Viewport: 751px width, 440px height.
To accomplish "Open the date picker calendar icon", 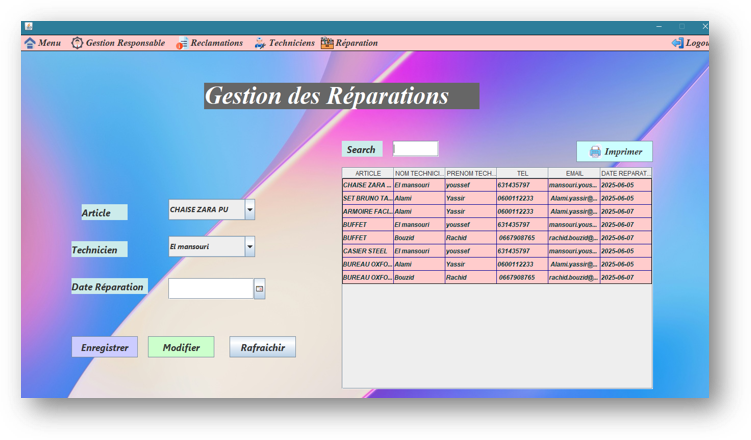I will coord(259,289).
